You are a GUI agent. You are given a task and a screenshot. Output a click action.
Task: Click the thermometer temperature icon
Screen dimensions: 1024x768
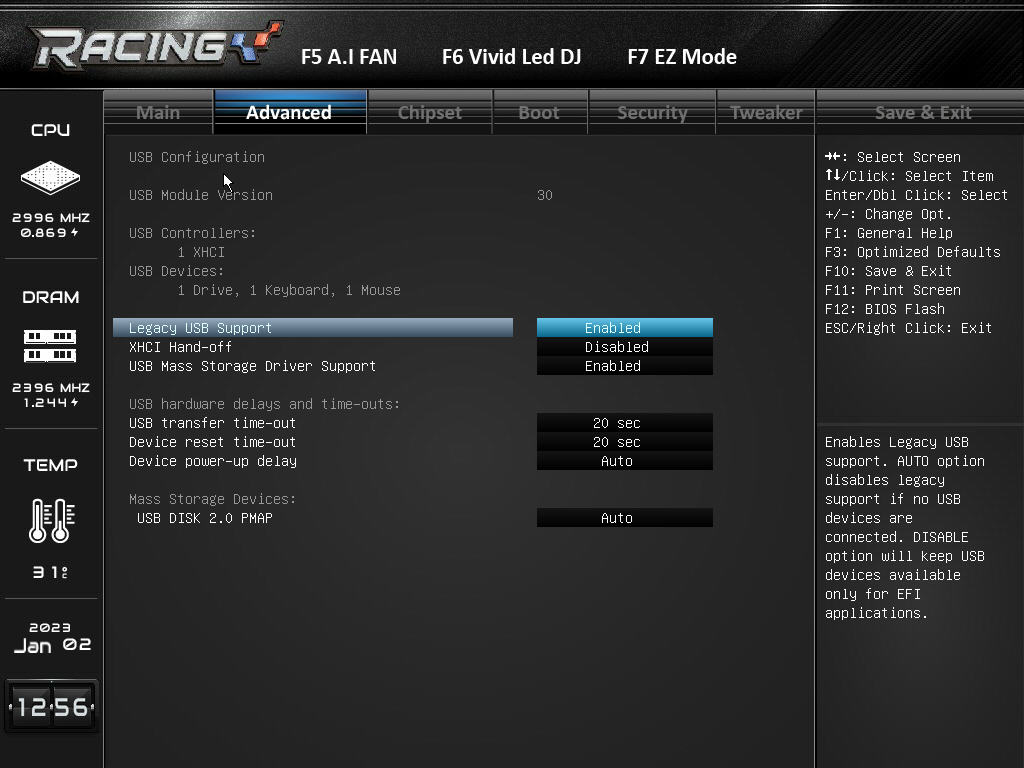[x=52, y=520]
